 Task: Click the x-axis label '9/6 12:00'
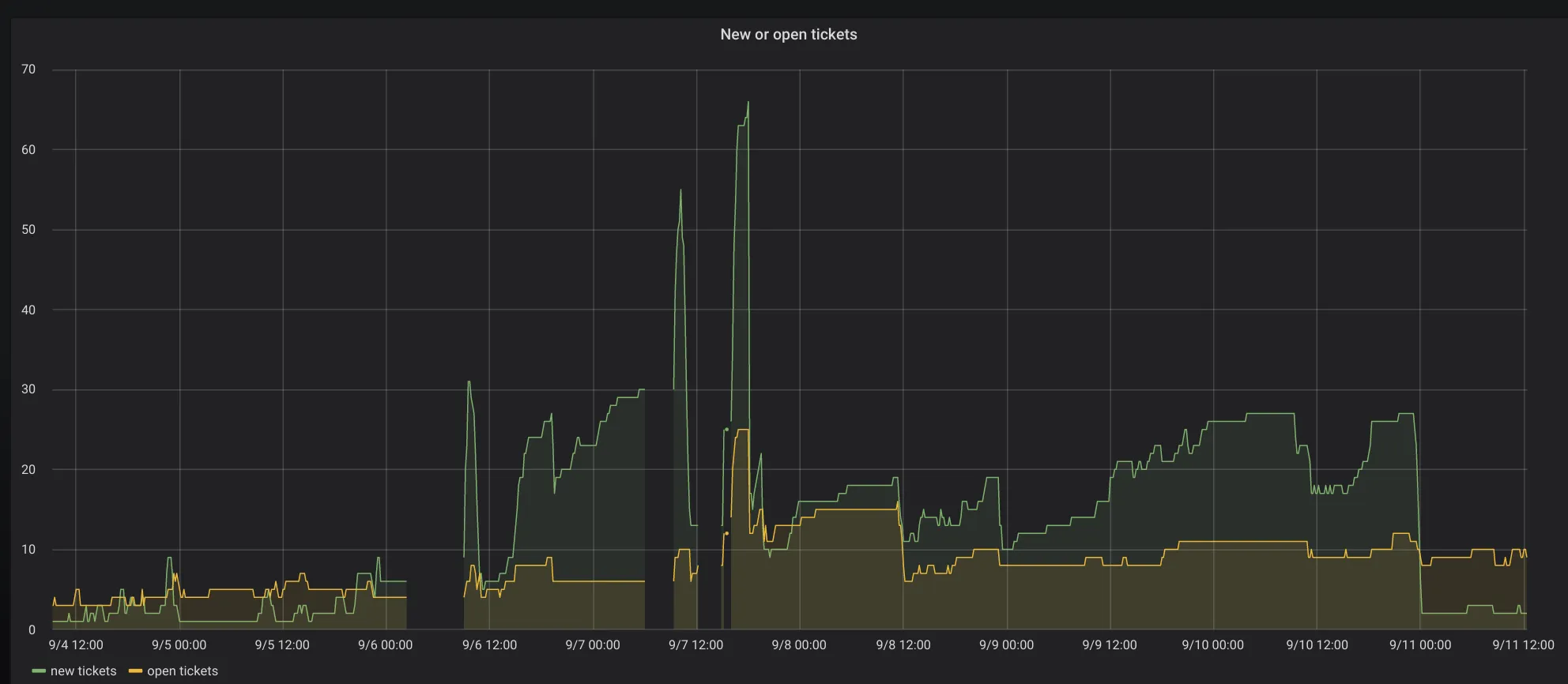[x=489, y=645]
